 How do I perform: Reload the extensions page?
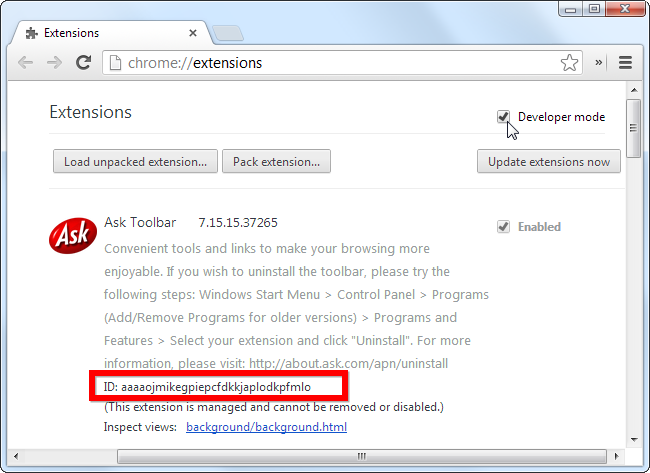83,62
